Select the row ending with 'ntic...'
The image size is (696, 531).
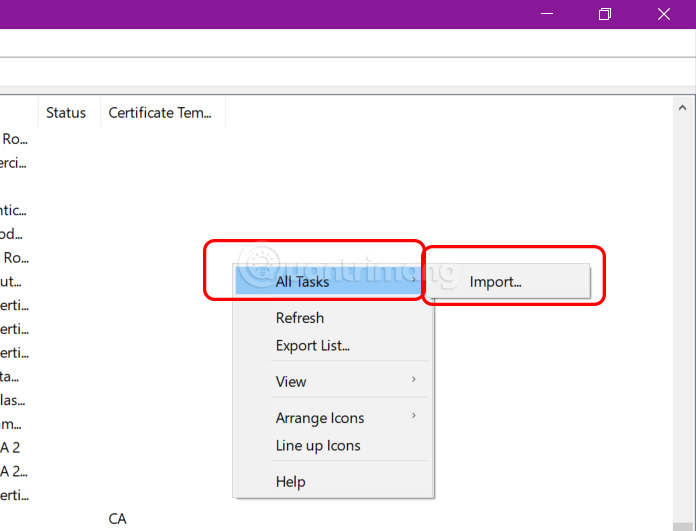click(x=13, y=210)
